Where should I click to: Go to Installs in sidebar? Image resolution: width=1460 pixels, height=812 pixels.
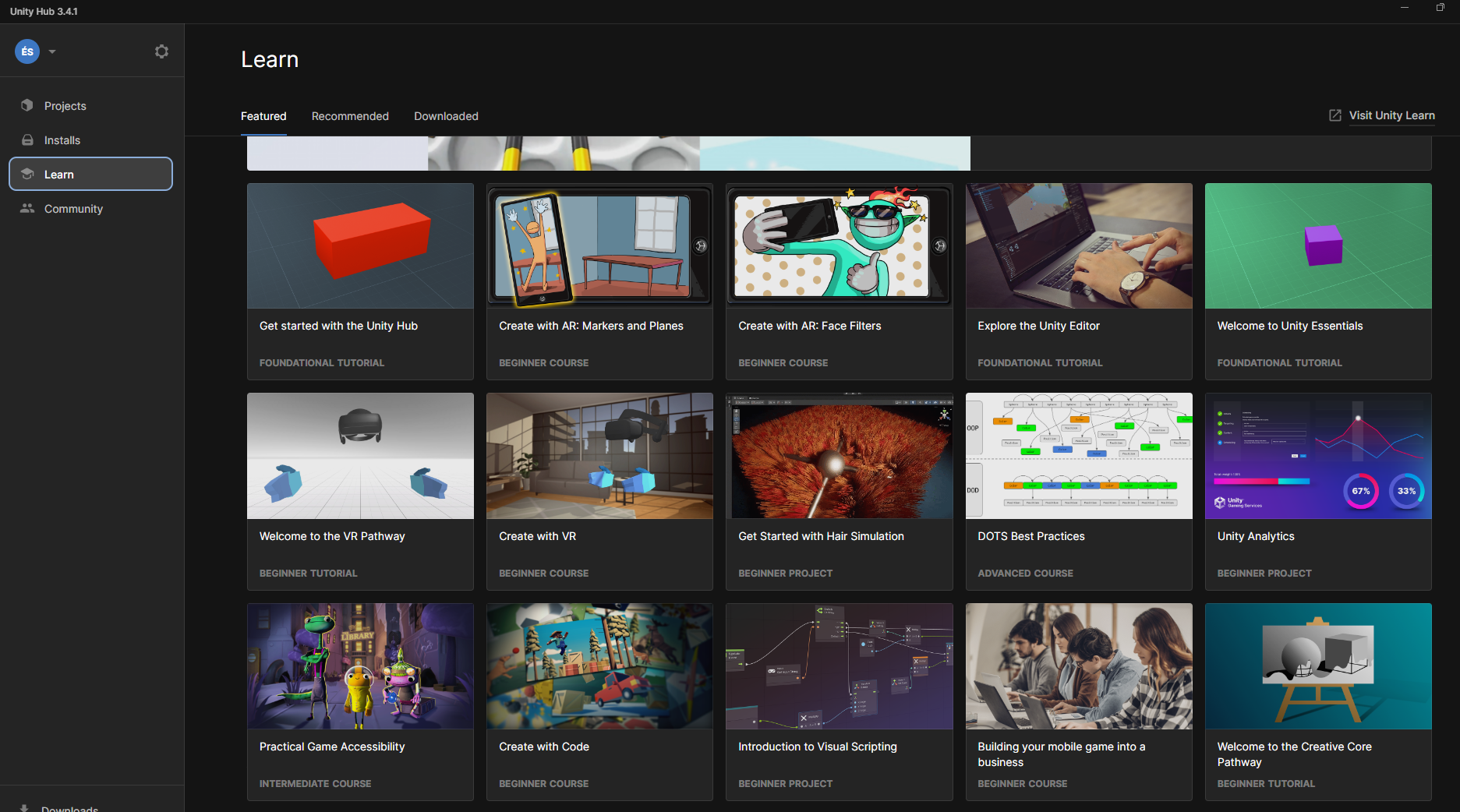click(x=90, y=139)
